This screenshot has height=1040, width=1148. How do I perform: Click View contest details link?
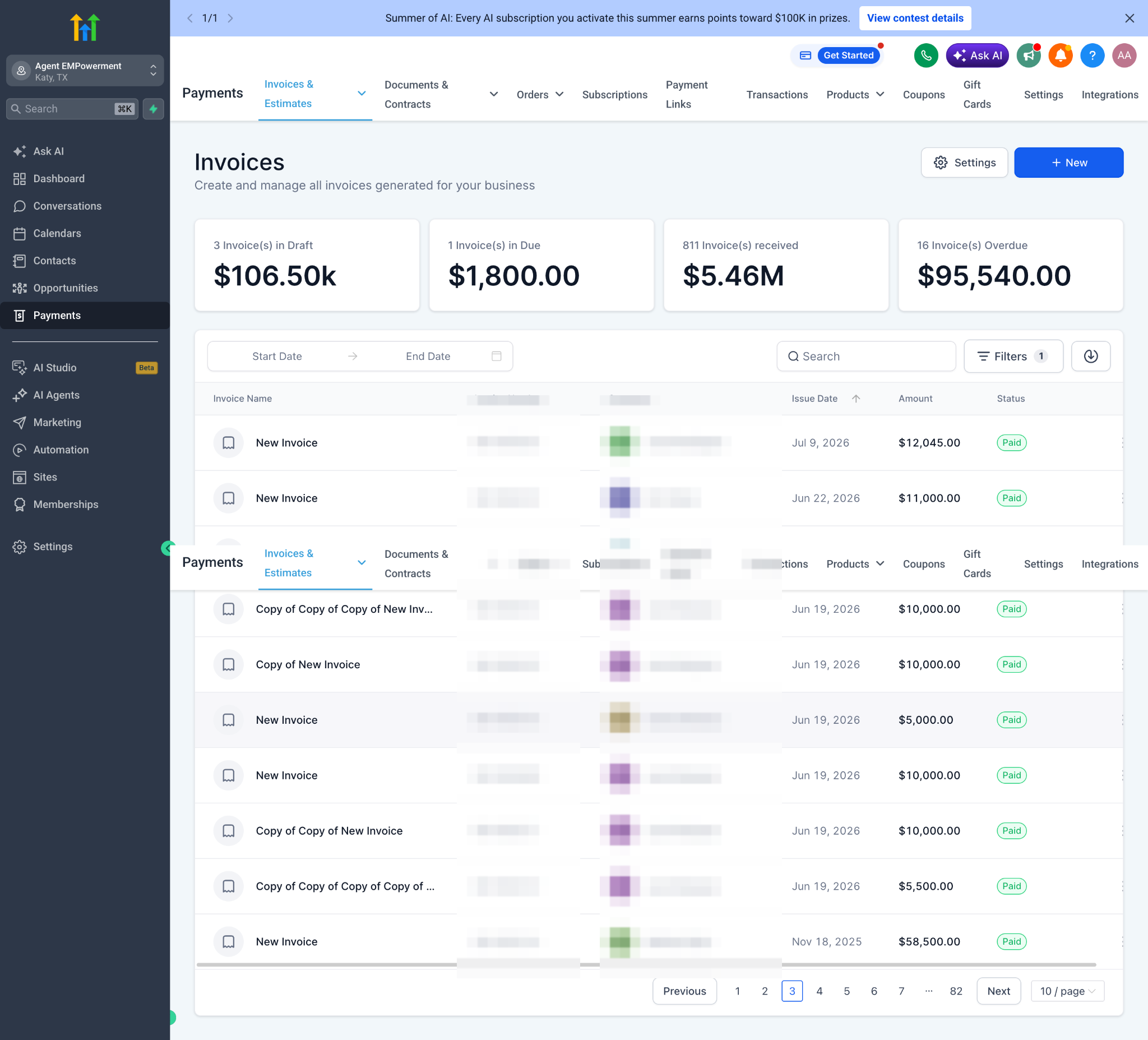(x=914, y=19)
